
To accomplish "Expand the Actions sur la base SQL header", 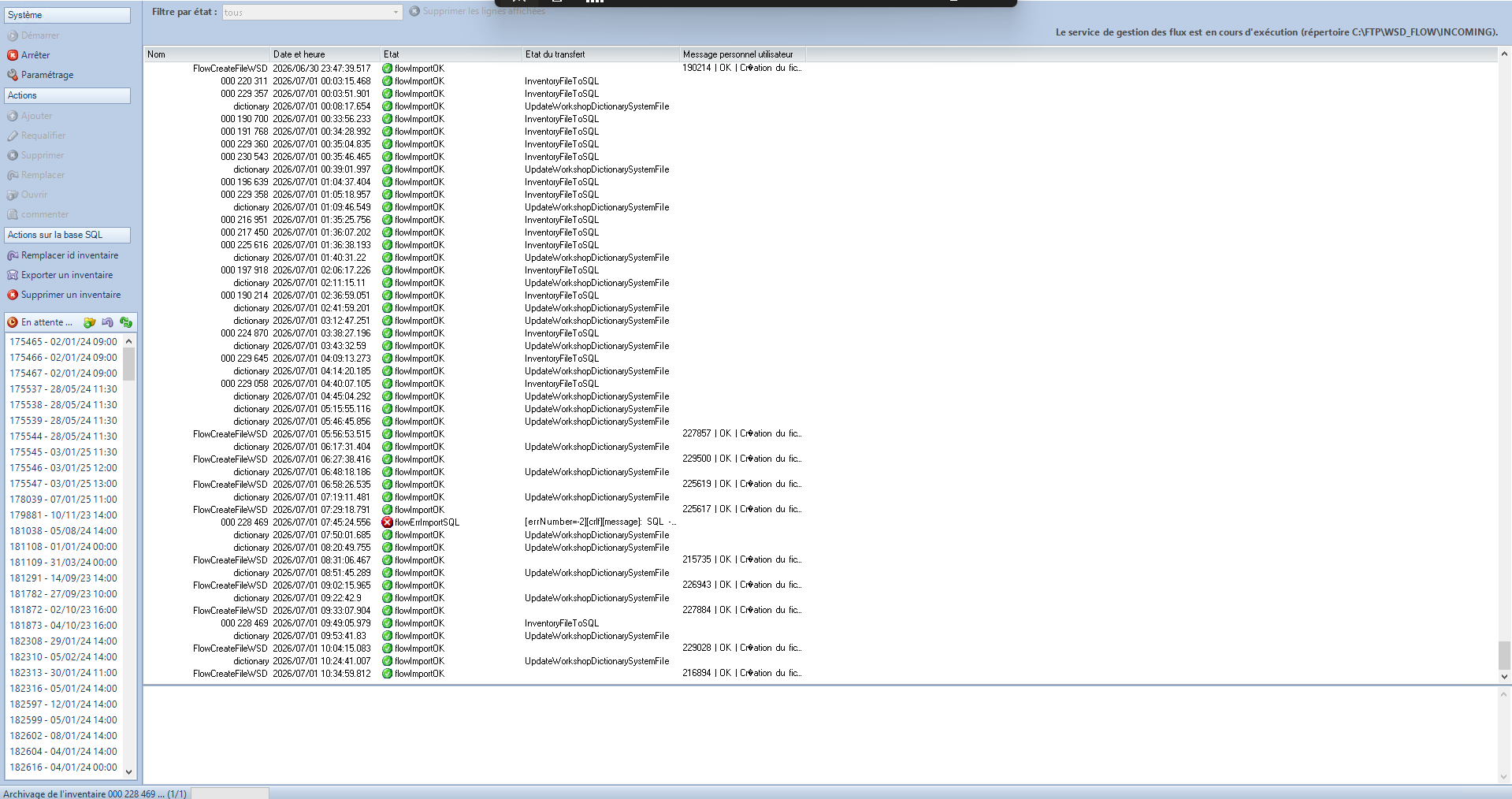I will coord(68,235).
